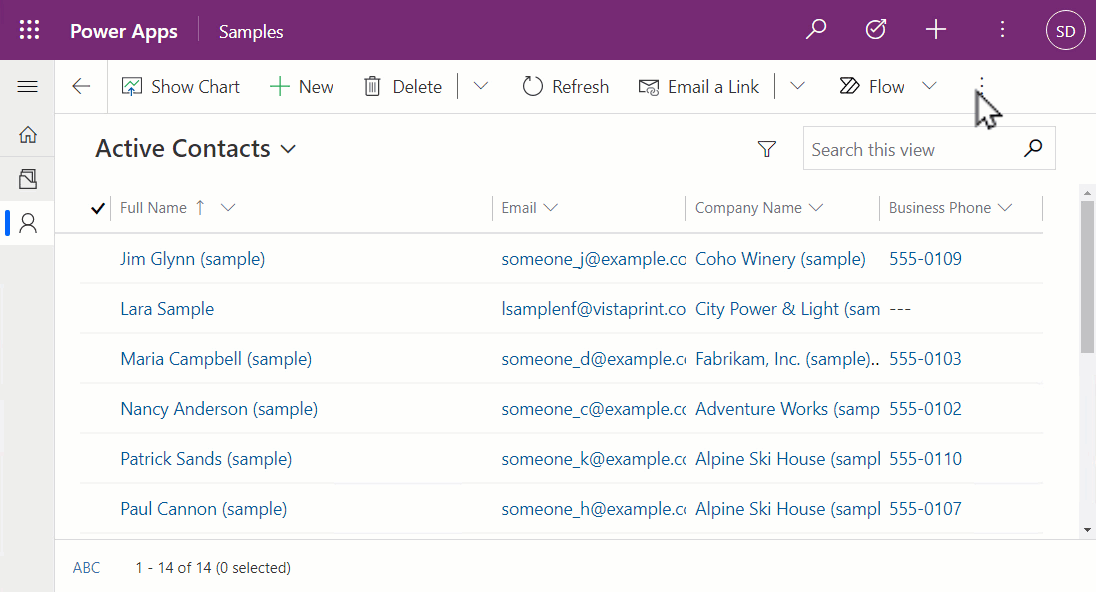Open the Business Phone column dropdown
The height and width of the screenshot is (592, 1096).
click(x=1005, y=208)
